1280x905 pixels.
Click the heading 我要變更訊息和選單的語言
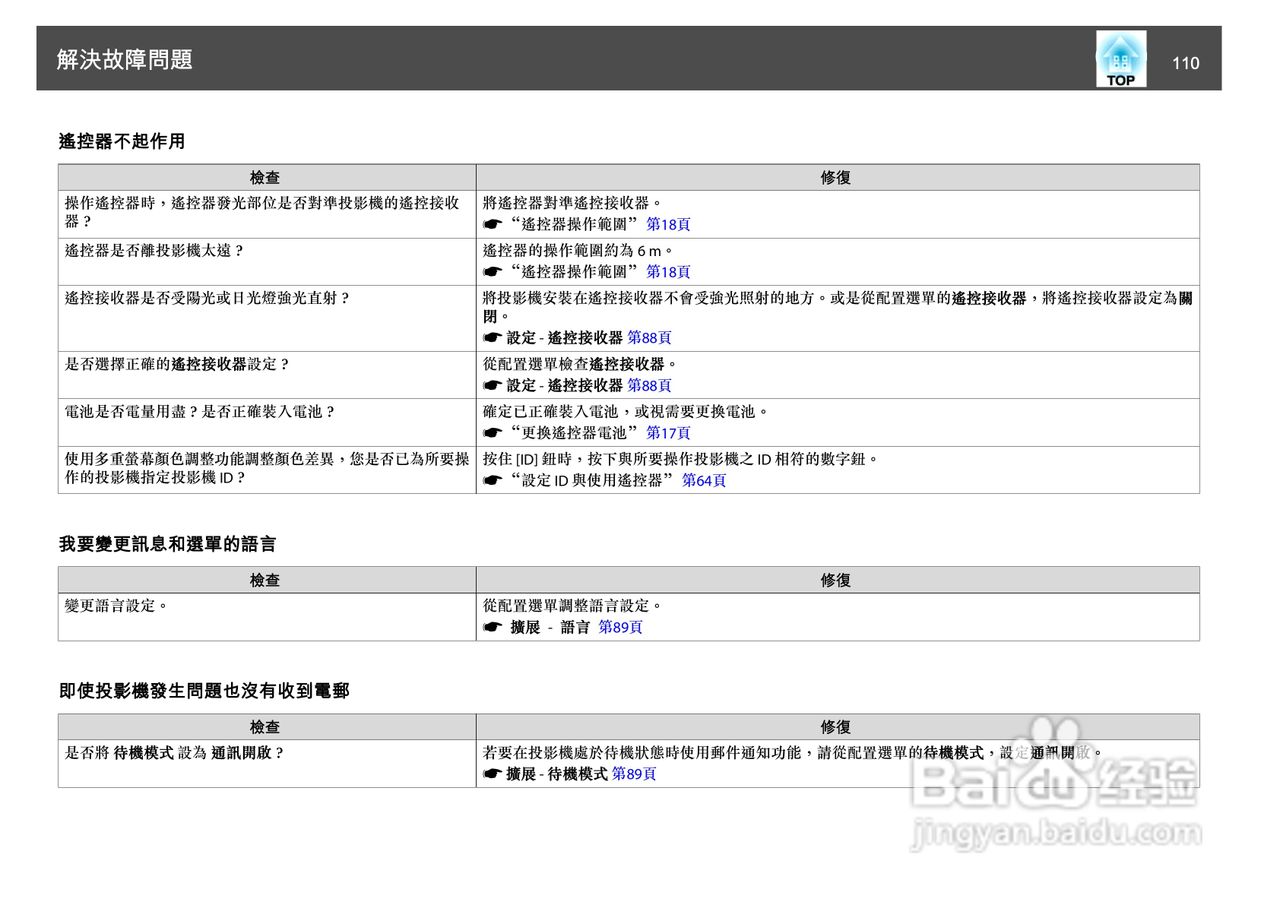(168, 544)
